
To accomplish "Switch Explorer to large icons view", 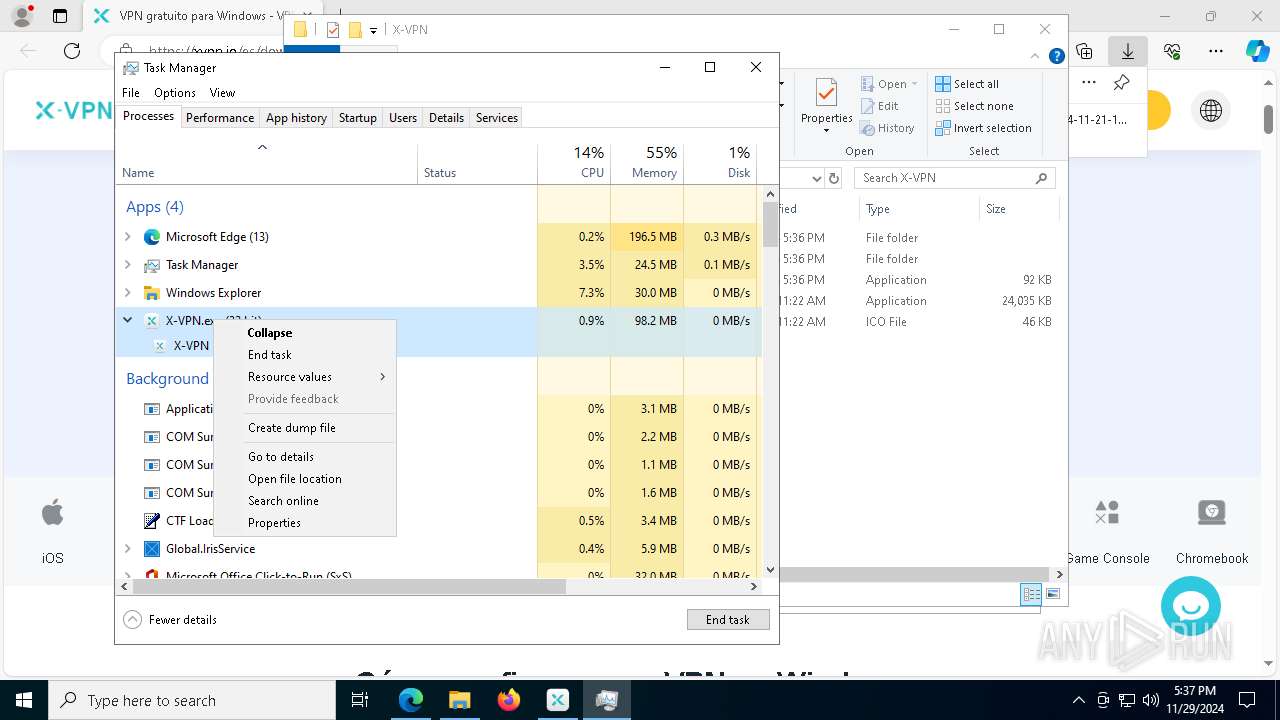I will (1053, 594).
